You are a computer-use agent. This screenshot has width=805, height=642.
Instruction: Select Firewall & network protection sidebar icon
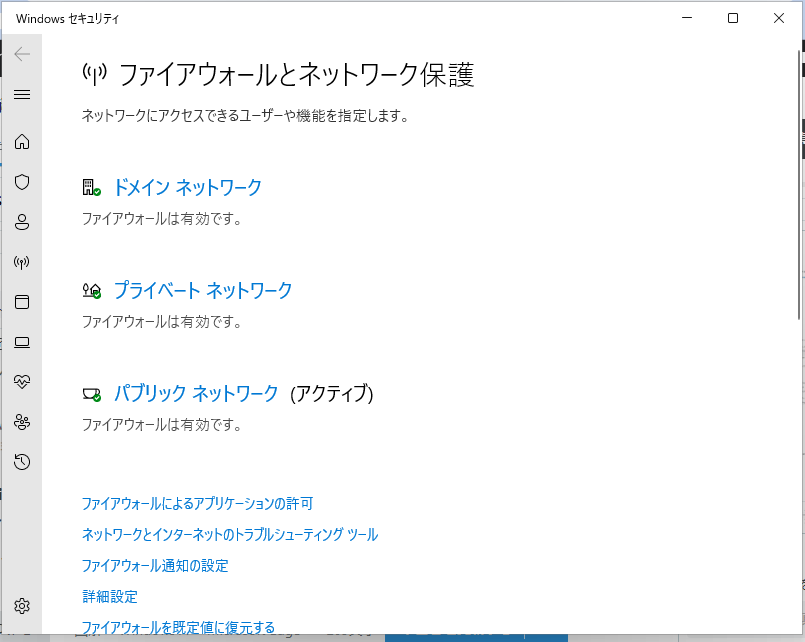pos(22,262)
